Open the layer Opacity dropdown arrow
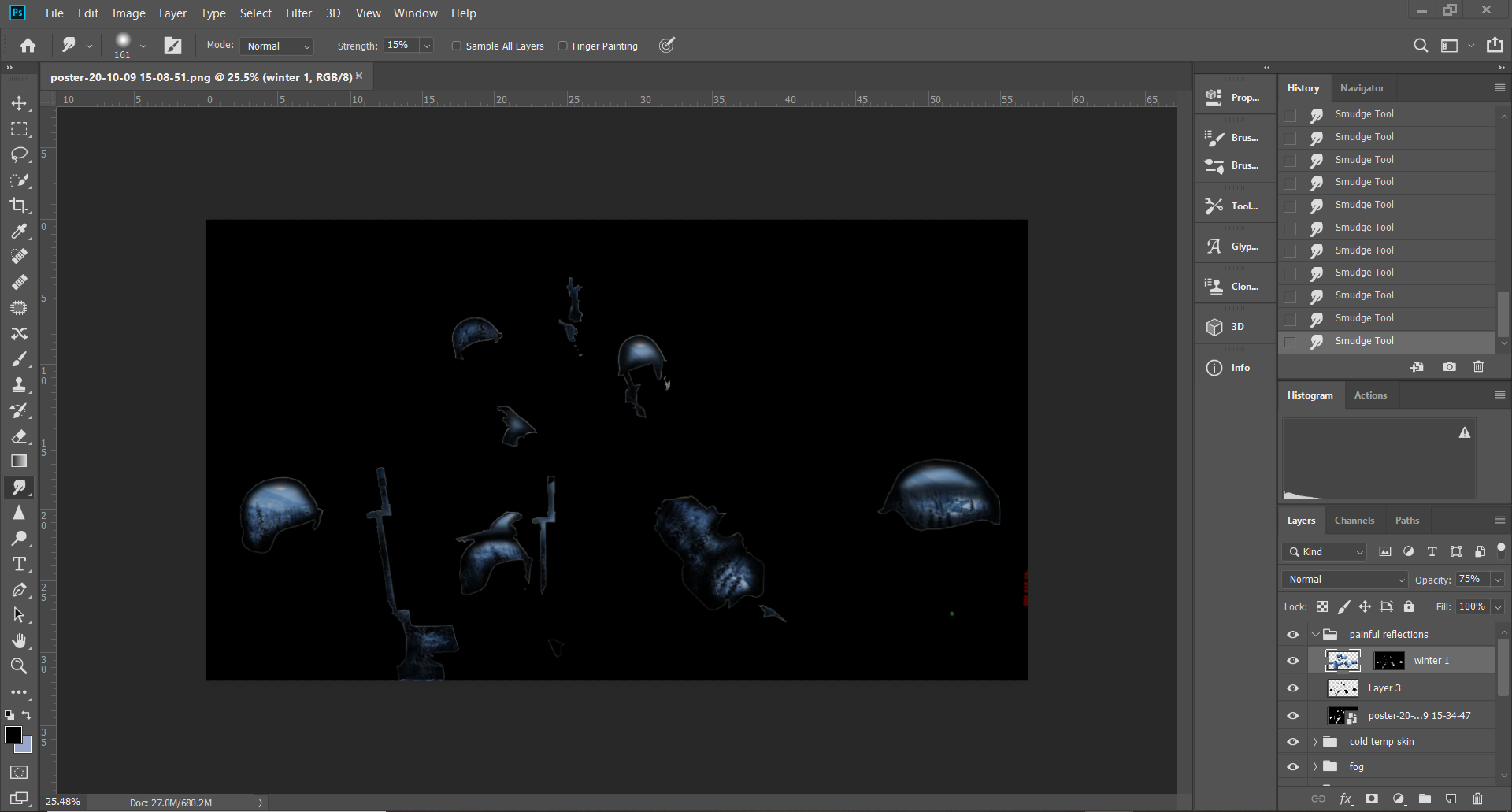This screenshot has width=1512, height=812. click(x=1498, y=580)
